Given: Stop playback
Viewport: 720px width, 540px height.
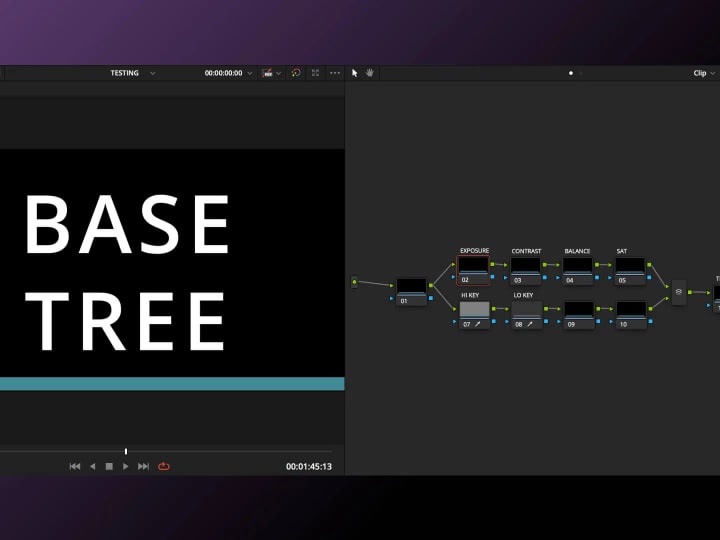Looking at the screenshot, I should click(x=109, y=467).
